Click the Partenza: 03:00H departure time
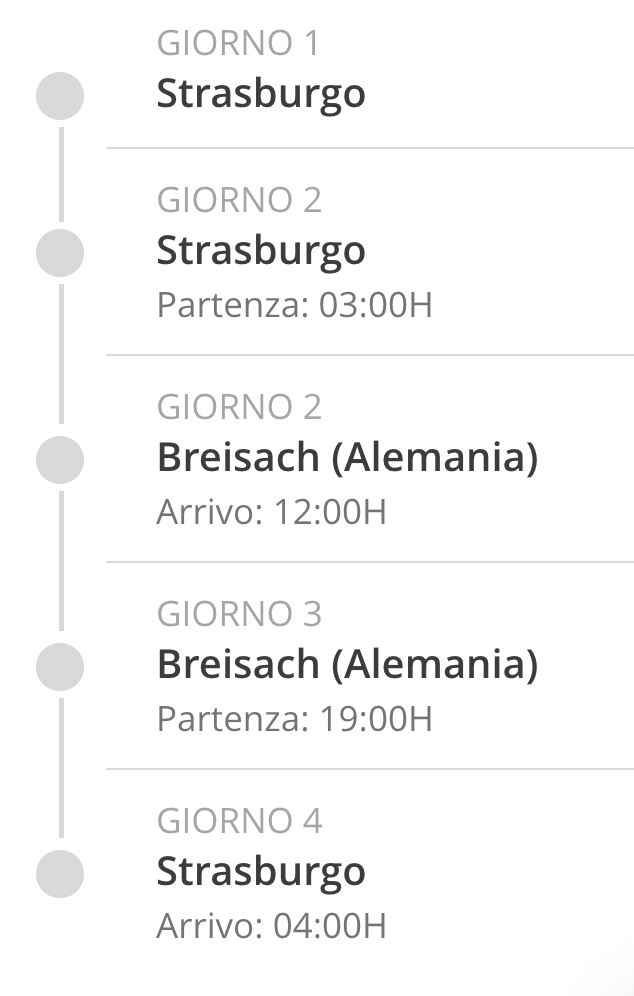This screenshot has height=996, width=634. [x=295, y=305]
